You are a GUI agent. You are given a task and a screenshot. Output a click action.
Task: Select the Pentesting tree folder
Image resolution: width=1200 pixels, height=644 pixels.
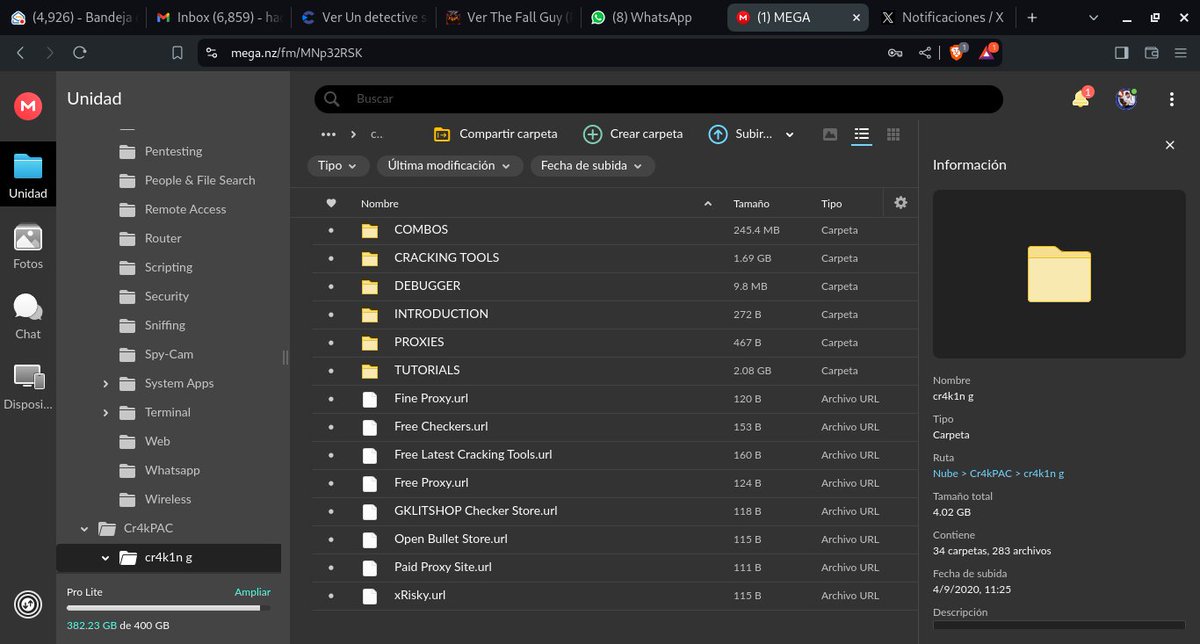[173, 151]
